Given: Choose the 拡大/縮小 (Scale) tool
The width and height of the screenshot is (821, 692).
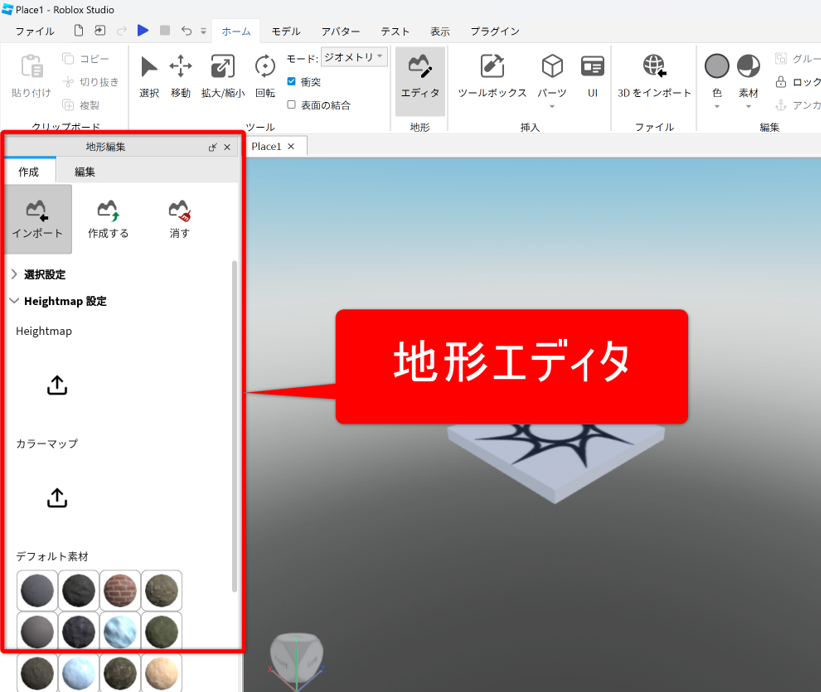Looking at the screenshot, I should click(x=222, y=75).
